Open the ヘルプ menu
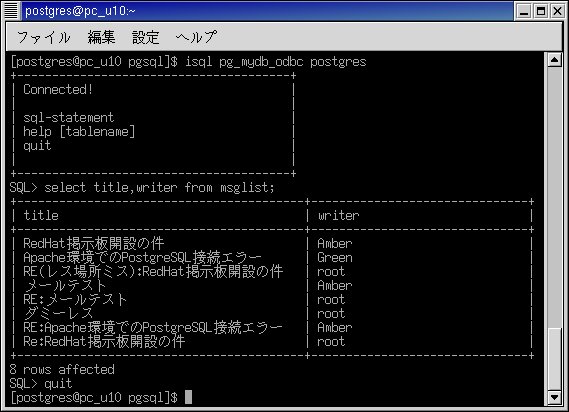This screenshot has width=569, height=412. tap(196, 37)
